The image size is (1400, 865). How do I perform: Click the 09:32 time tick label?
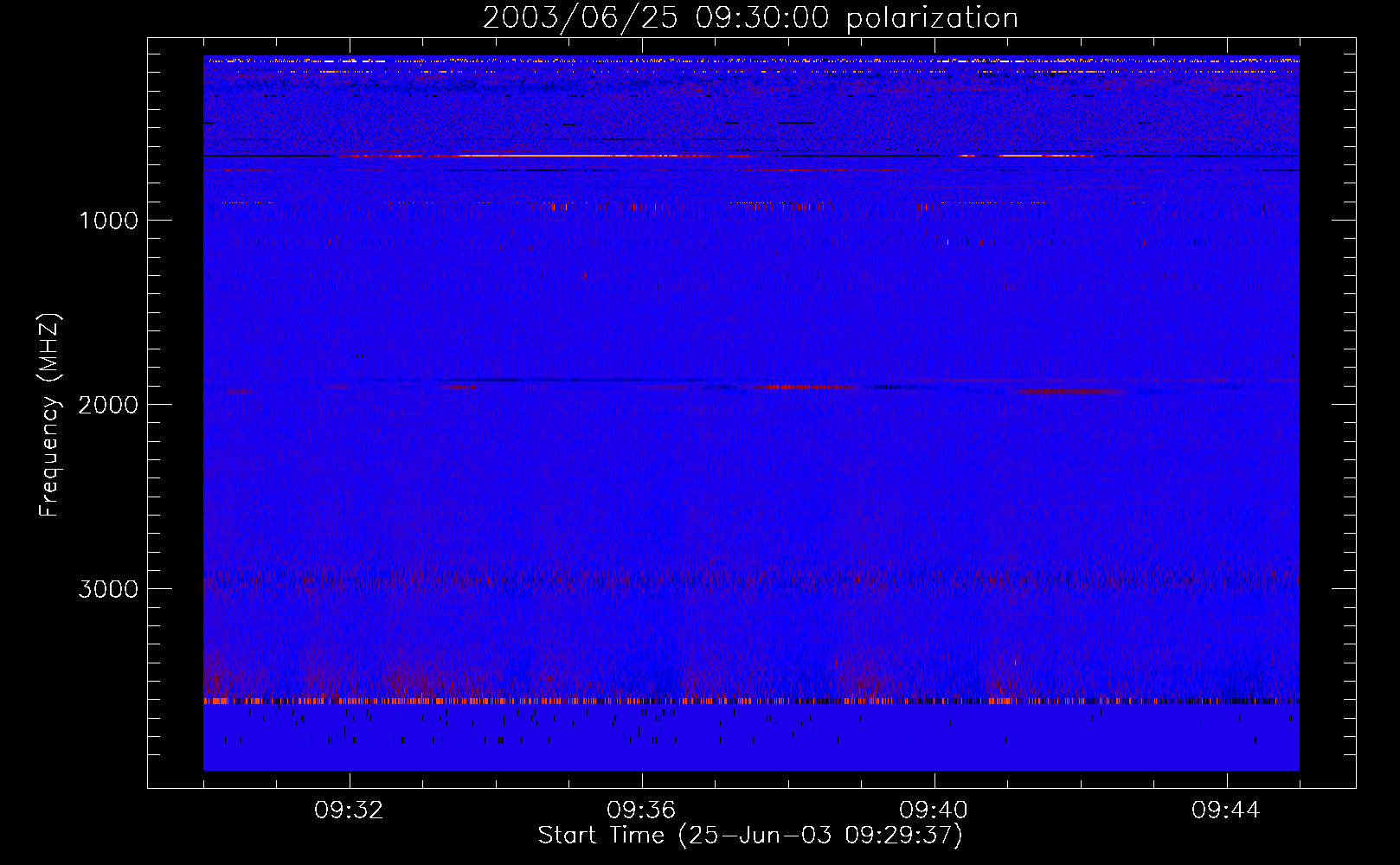(349, 811)
